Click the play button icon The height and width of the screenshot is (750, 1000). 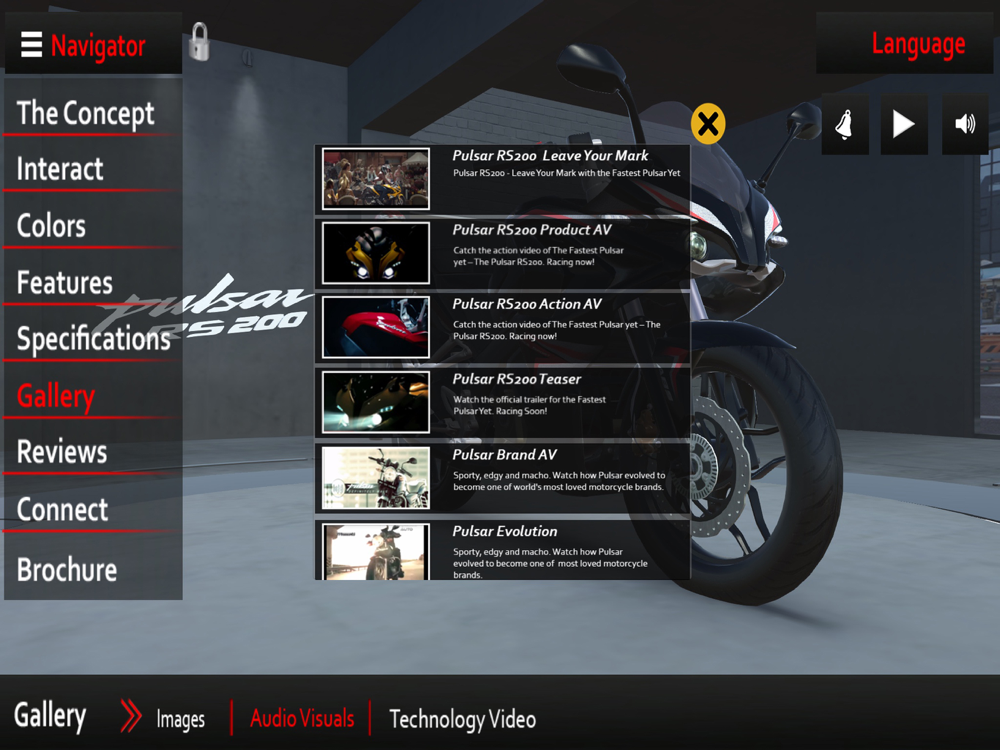pyautogui.click(x=904, y=124)
